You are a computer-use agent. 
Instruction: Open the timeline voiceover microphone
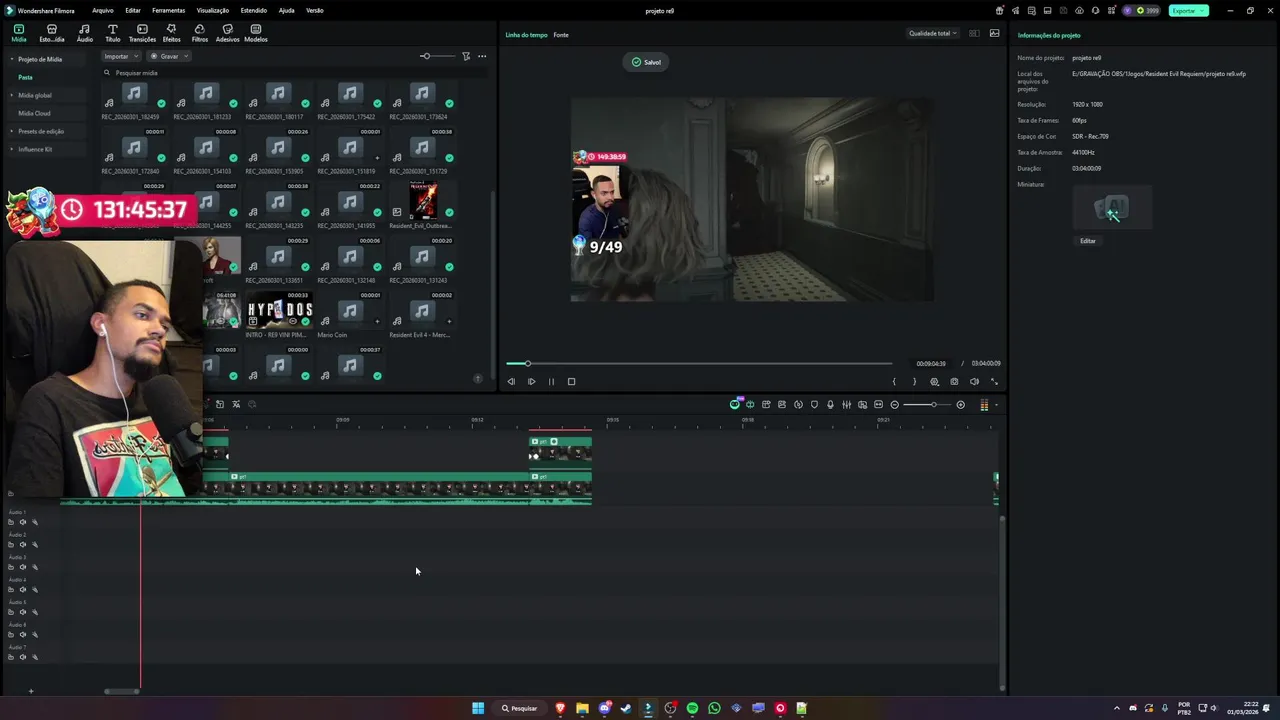830,404
